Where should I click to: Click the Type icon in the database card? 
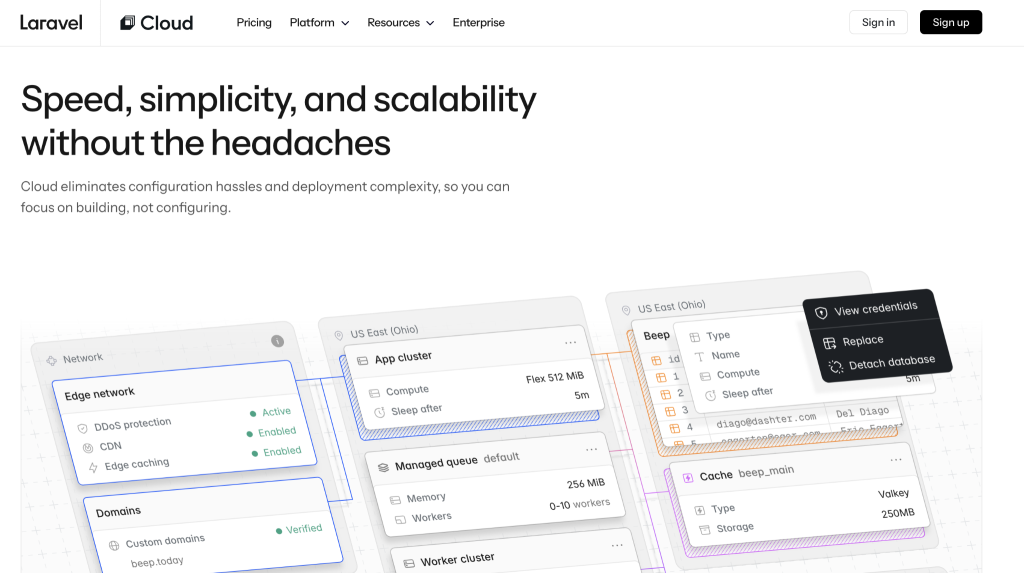(x=695, y=337)
